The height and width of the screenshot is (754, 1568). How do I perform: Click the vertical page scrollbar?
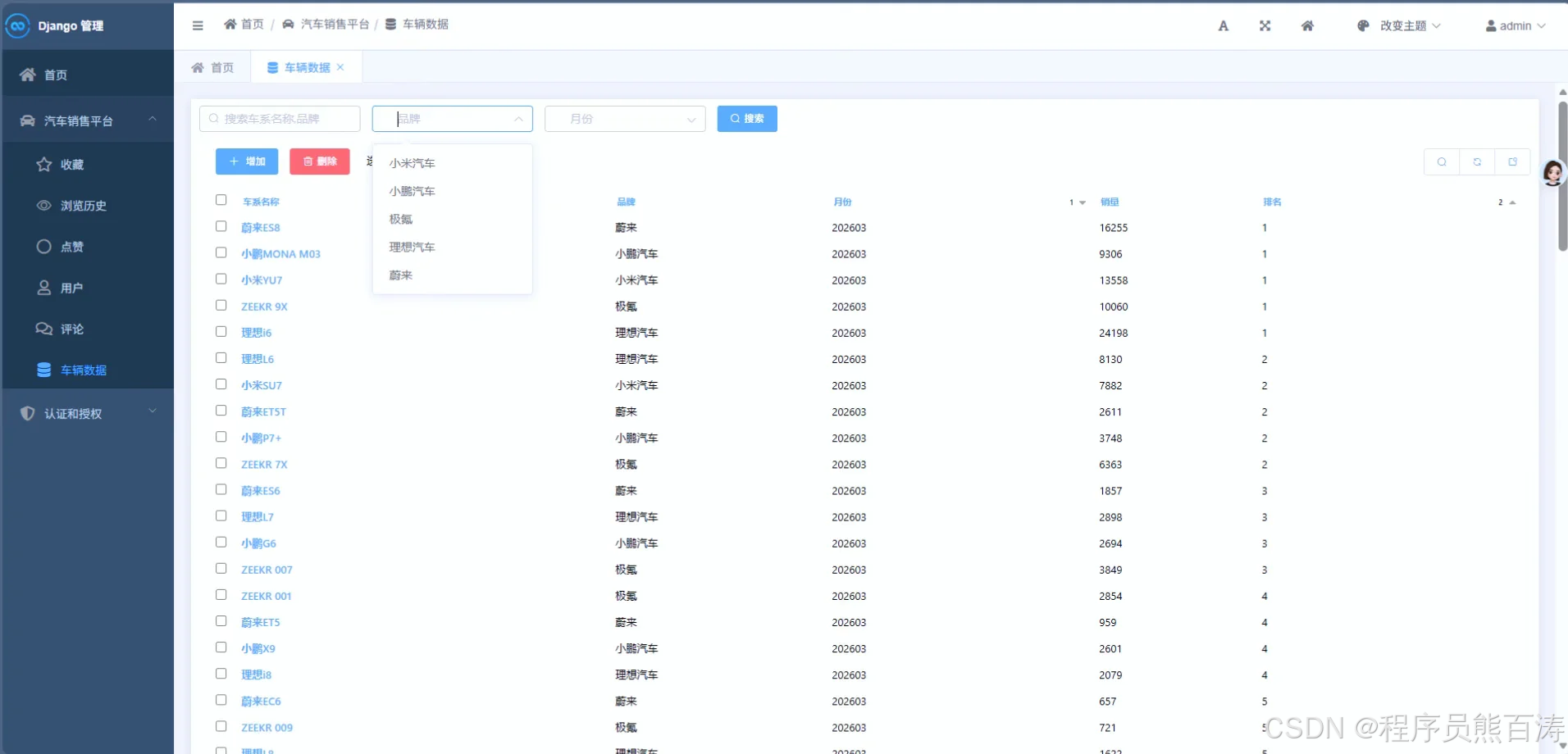pos(1562,176)
